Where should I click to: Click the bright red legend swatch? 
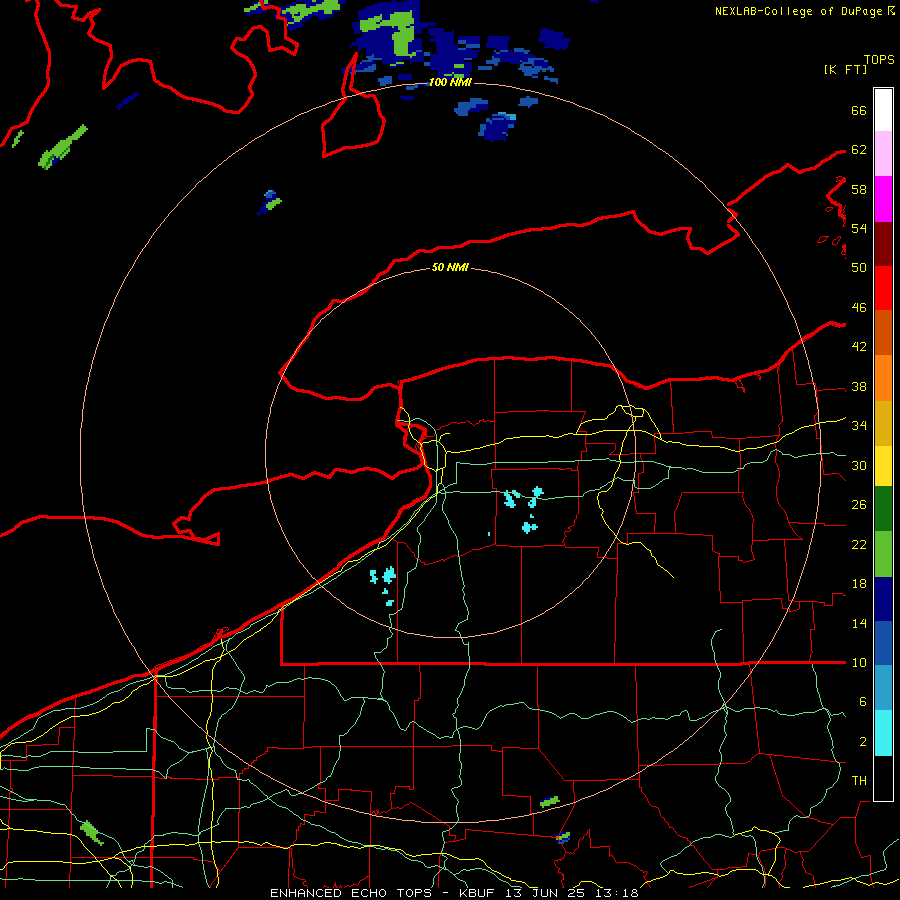883,288
